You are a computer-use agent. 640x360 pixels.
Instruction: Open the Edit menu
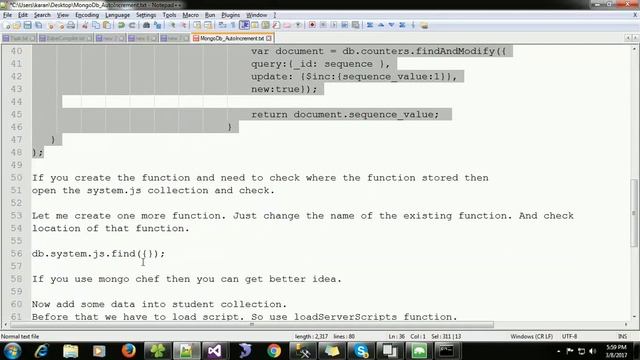(23, 15)
